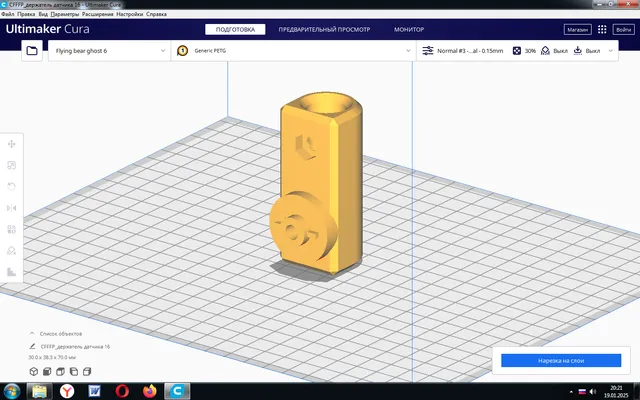Select the Rotate tool in left toolbar
The image size is (640, 400).
pyautogui.click(x=11, y=187)
